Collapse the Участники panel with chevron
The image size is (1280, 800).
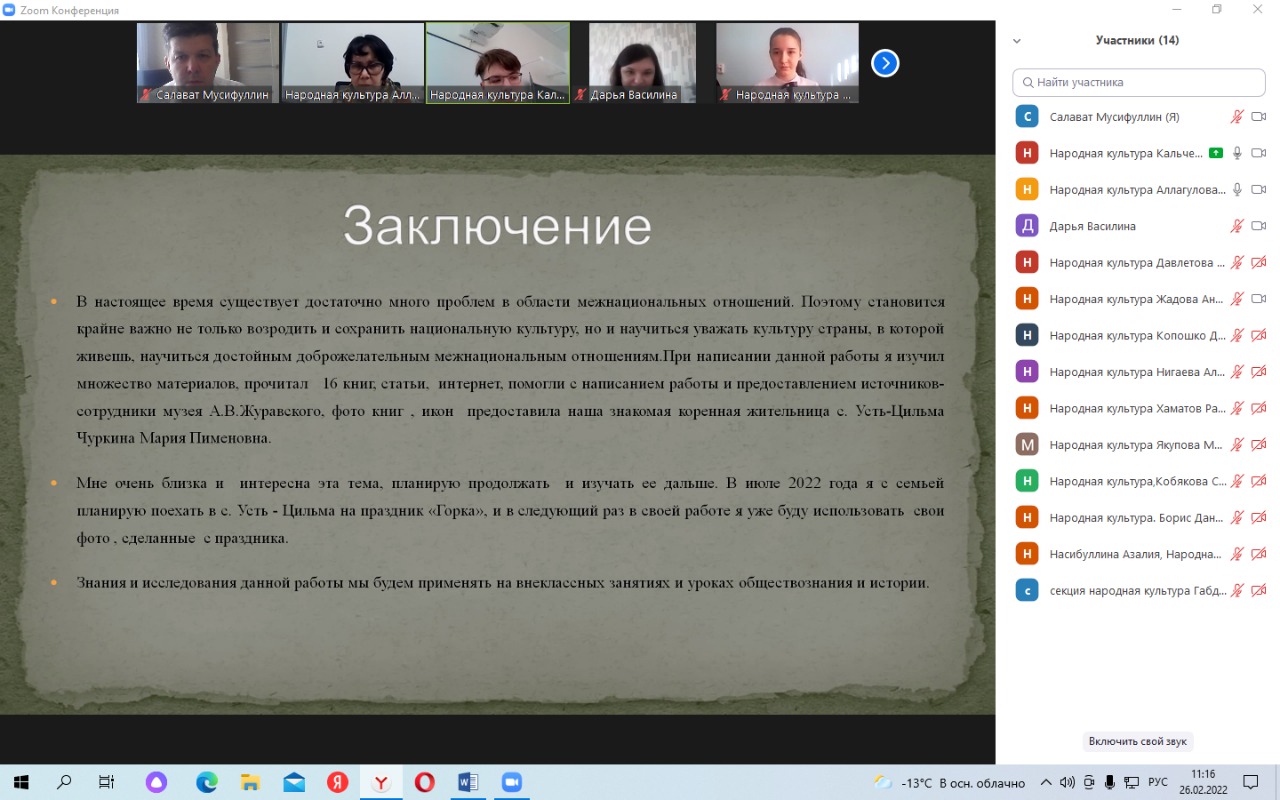coord(1017,41)
